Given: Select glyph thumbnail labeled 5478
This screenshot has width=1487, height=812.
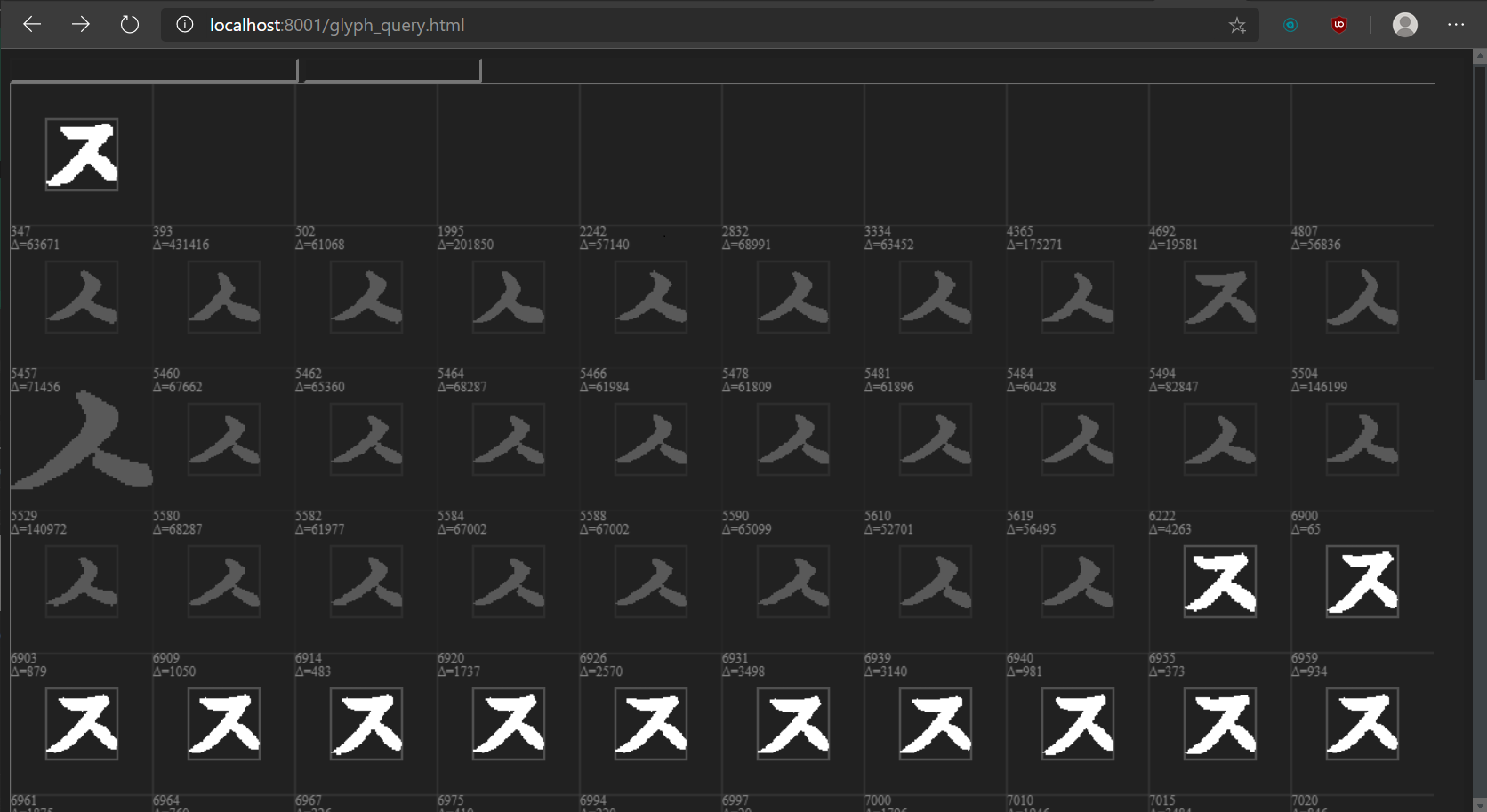Looking at the screenshot, I should pyautogui.click(x=793, y=439).
